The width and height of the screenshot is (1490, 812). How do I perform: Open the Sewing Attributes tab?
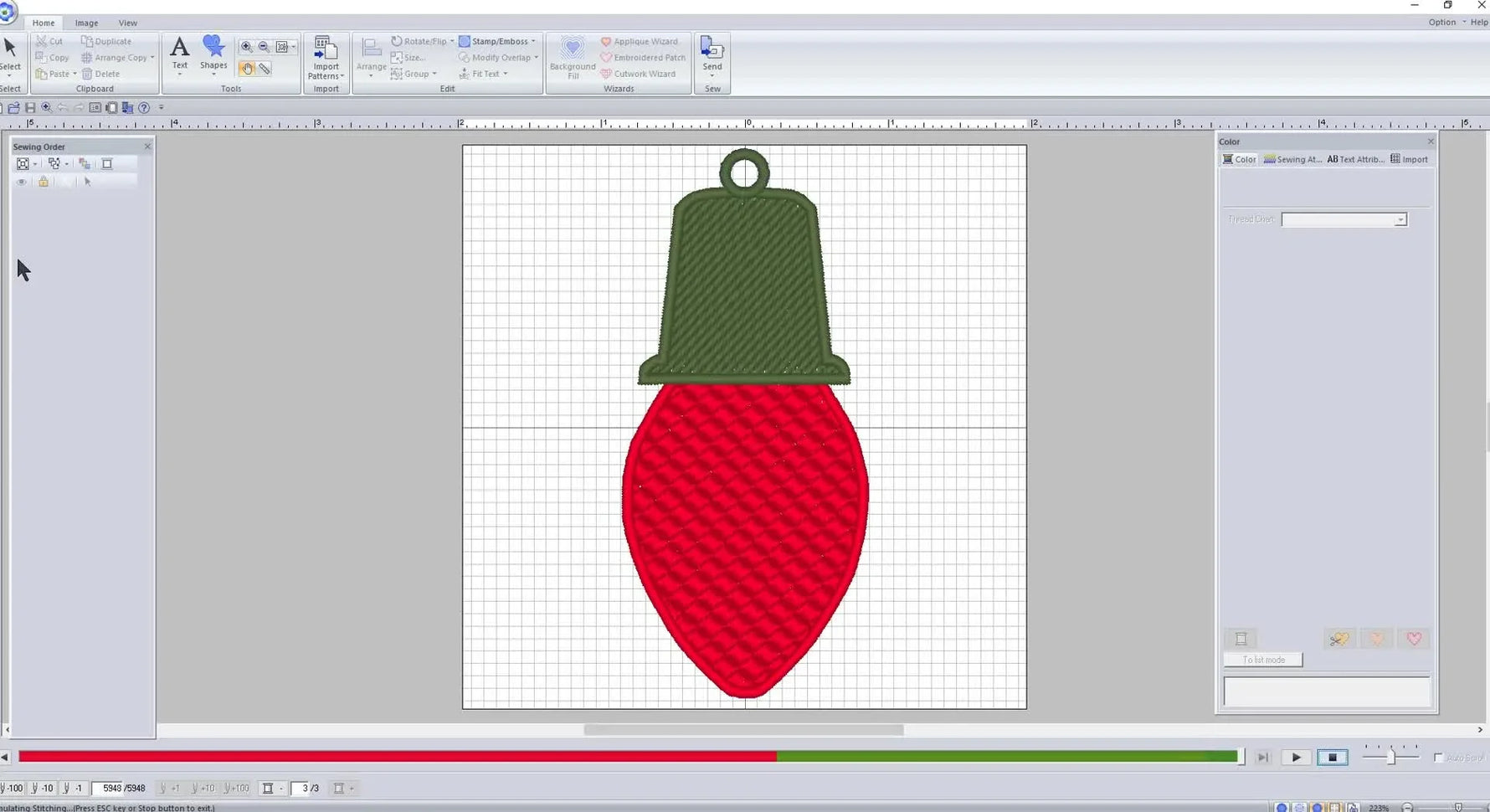pyautogui.click(x=1292, y=159)
